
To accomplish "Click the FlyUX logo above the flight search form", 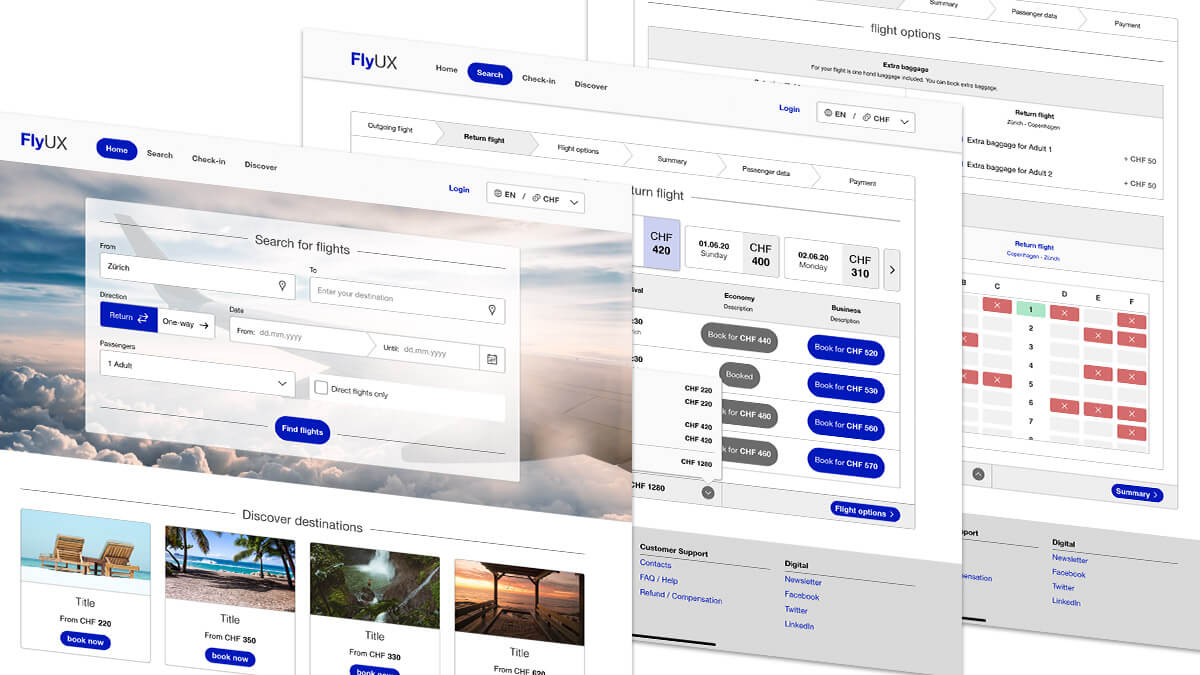I will pyautogui.click(x=44, y=142).
